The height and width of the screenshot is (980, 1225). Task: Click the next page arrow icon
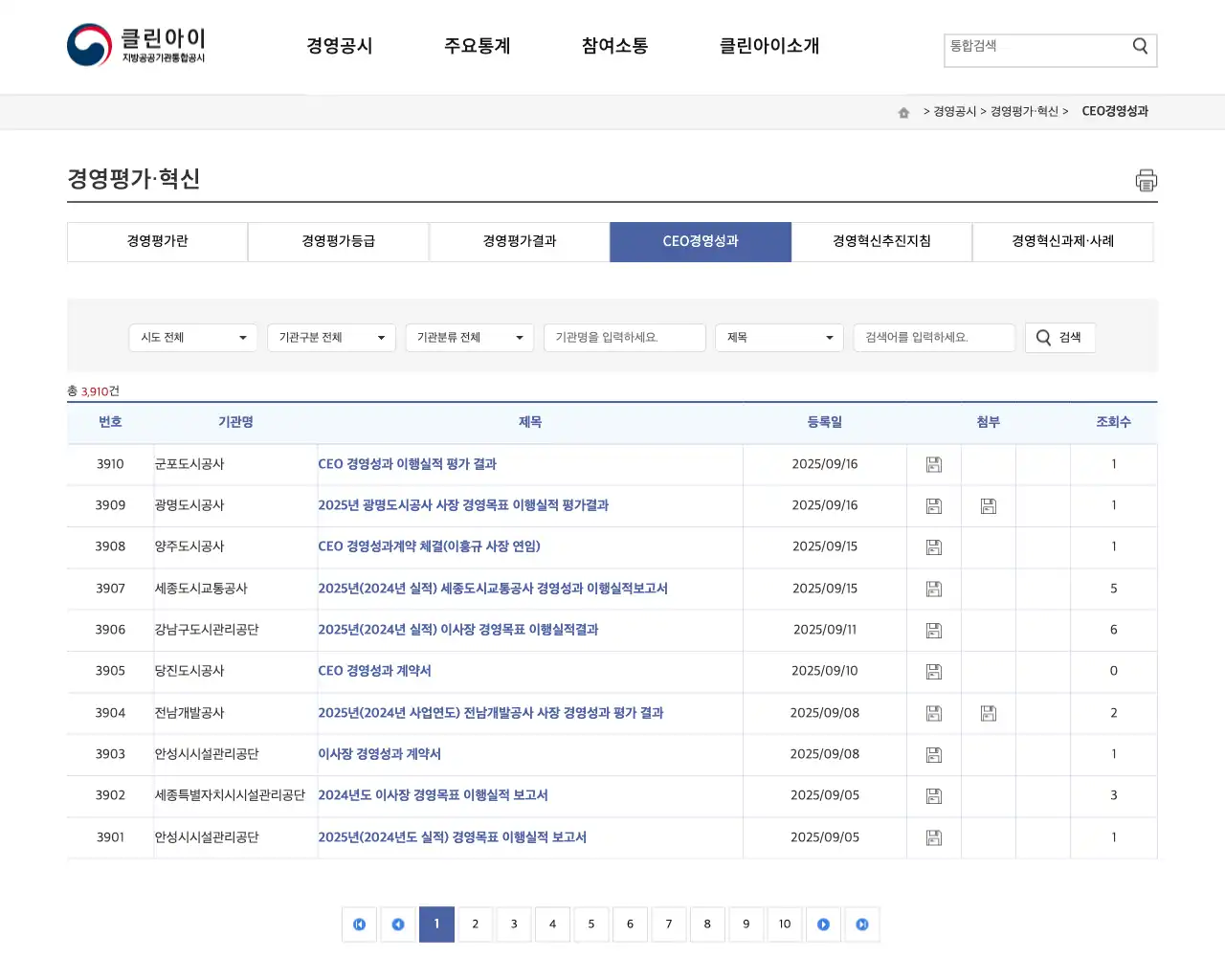point(823,924)
